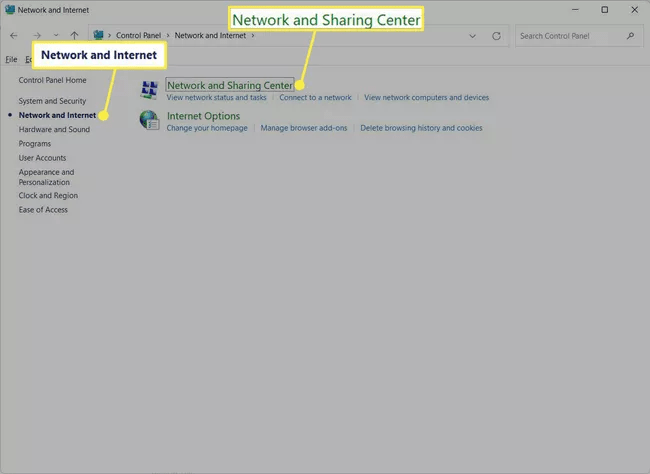The width and height of the screenshot is (650, 474).
Task: Go to Control Panel Home
Action: click(x=52, y=80)
